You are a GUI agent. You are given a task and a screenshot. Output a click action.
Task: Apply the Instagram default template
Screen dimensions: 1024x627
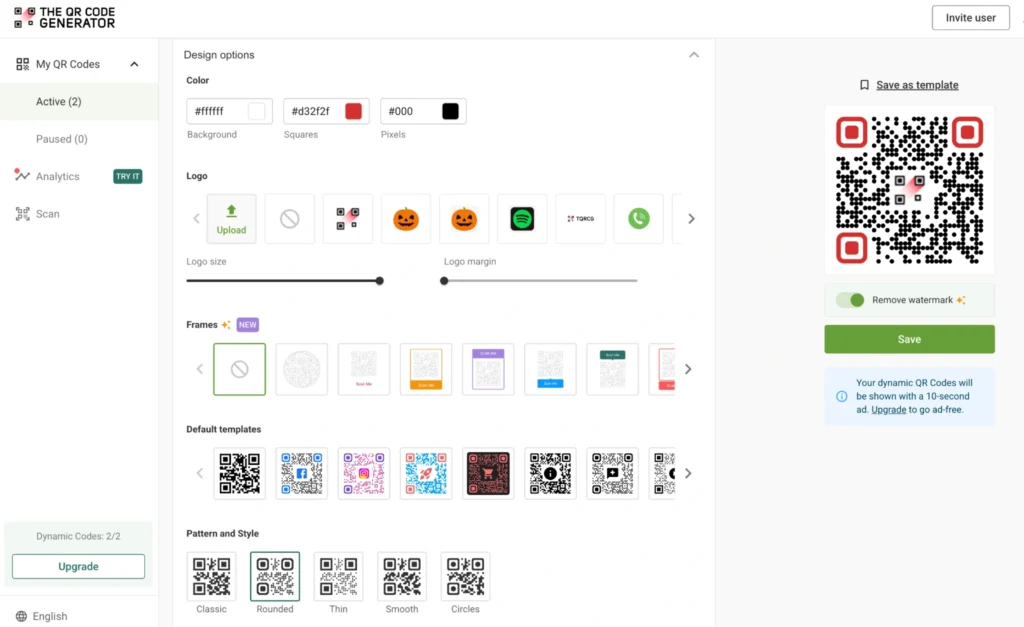pos(364,474)
